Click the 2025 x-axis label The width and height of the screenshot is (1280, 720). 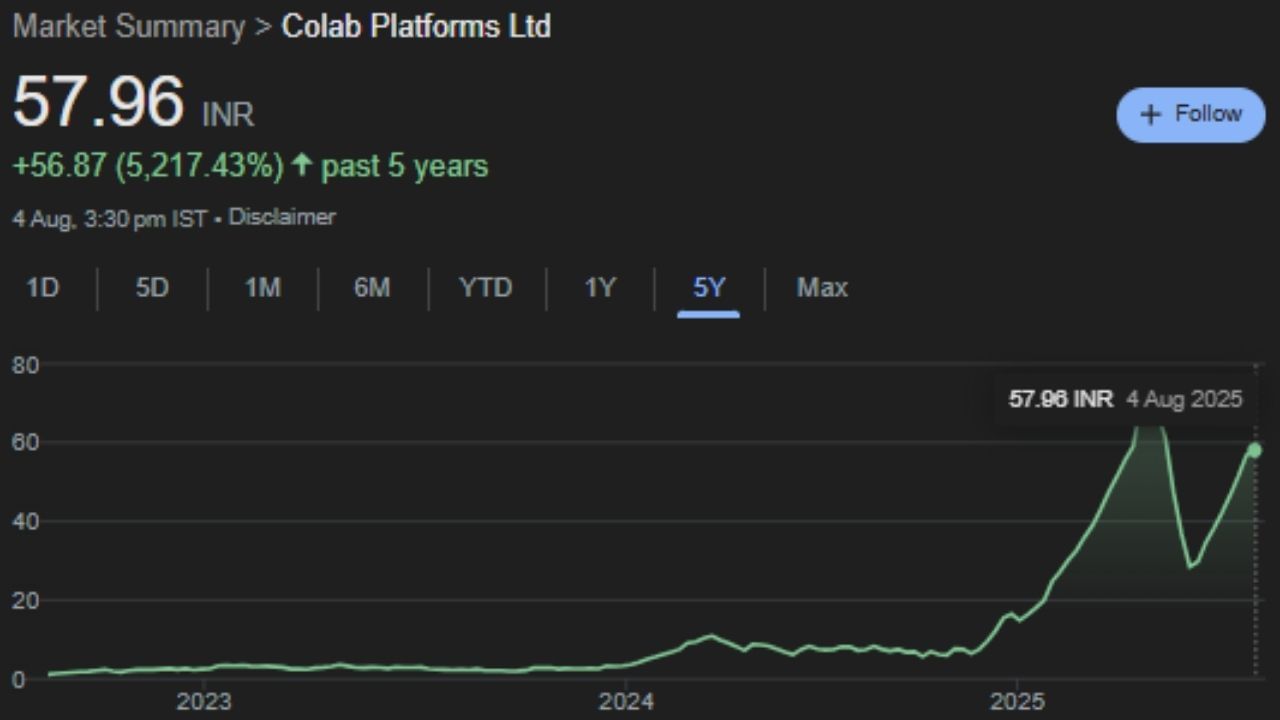(x=1017, y=699)
